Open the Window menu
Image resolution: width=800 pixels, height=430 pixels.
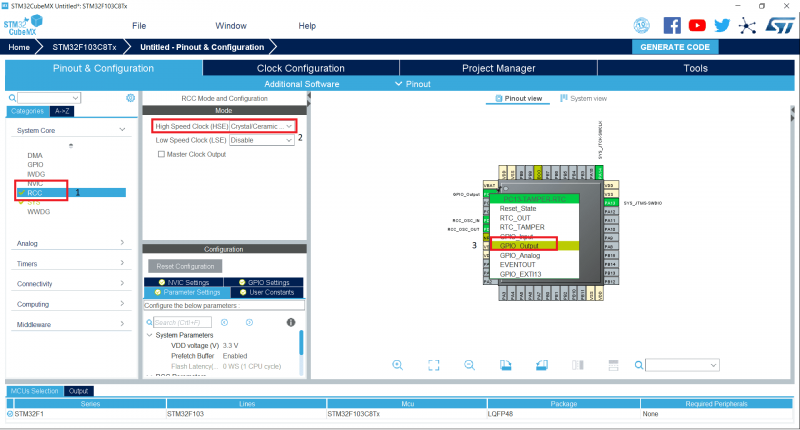(x=231, y=26)
